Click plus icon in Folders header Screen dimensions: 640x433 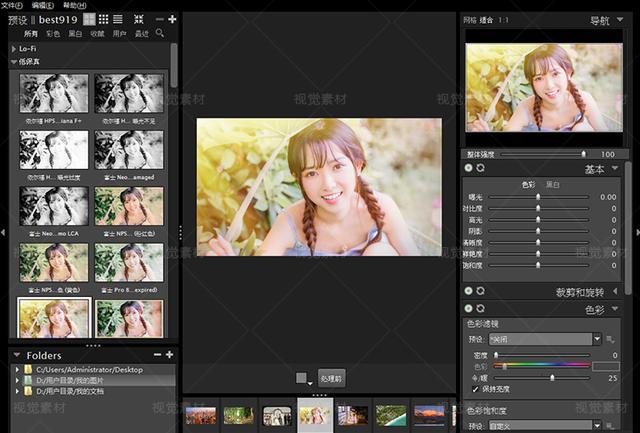click(x=169, y=355)
